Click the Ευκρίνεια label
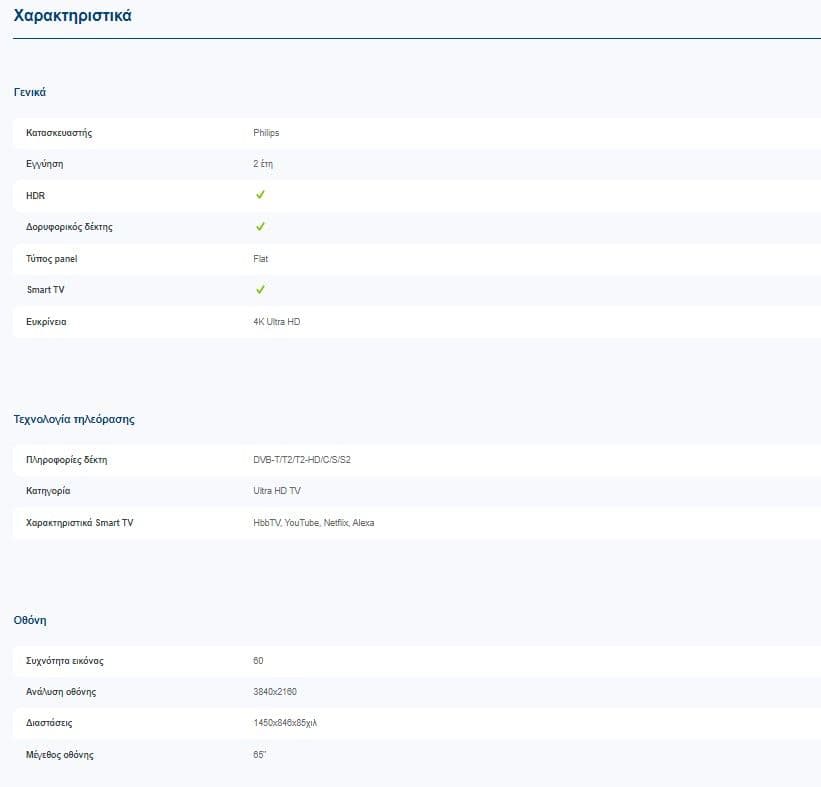 [46, 322]
